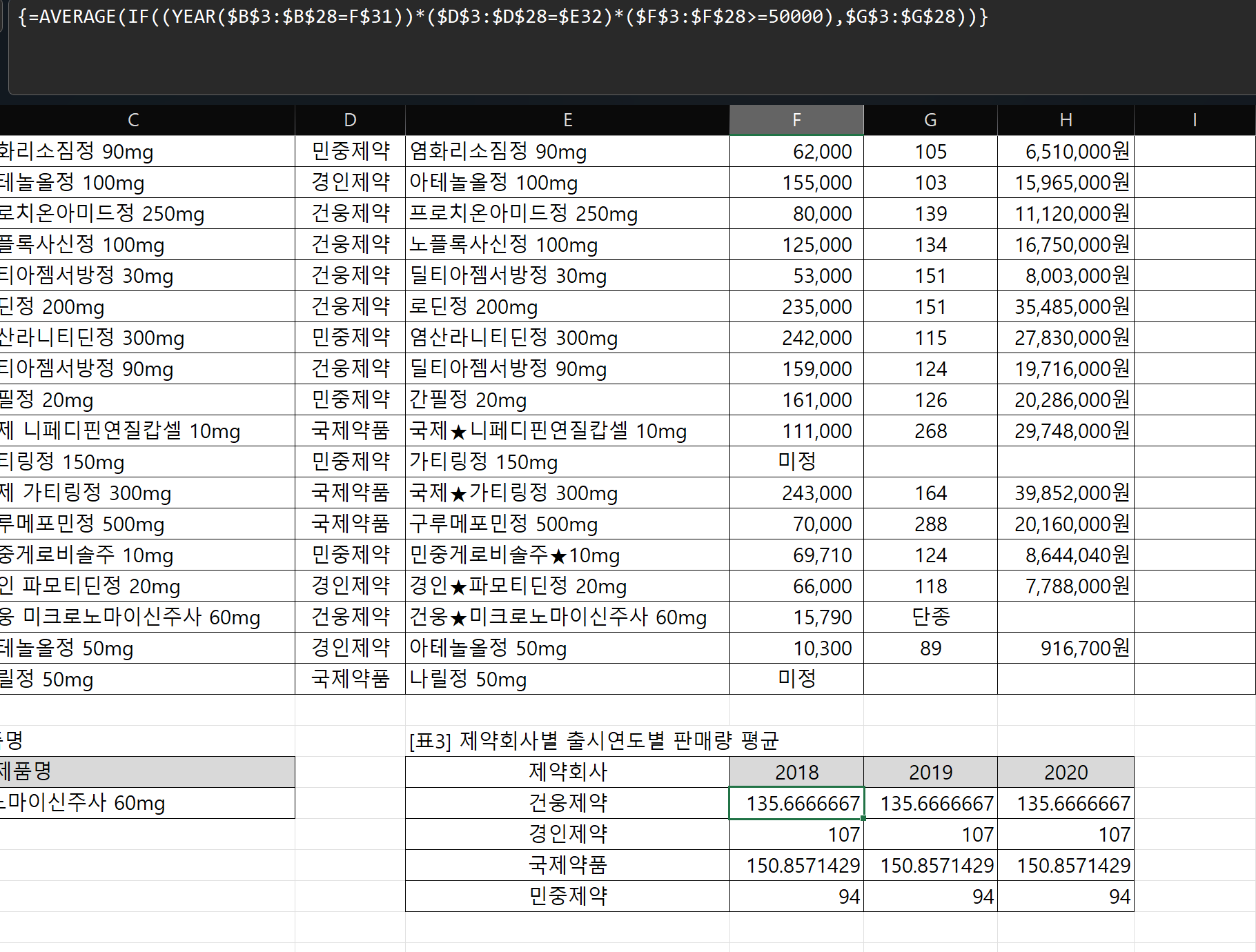Select the 2020 year header cell
Image resolution: width=1256 pixels, height=952 pixels.
pyautogui.click(x=1066, y=772)
